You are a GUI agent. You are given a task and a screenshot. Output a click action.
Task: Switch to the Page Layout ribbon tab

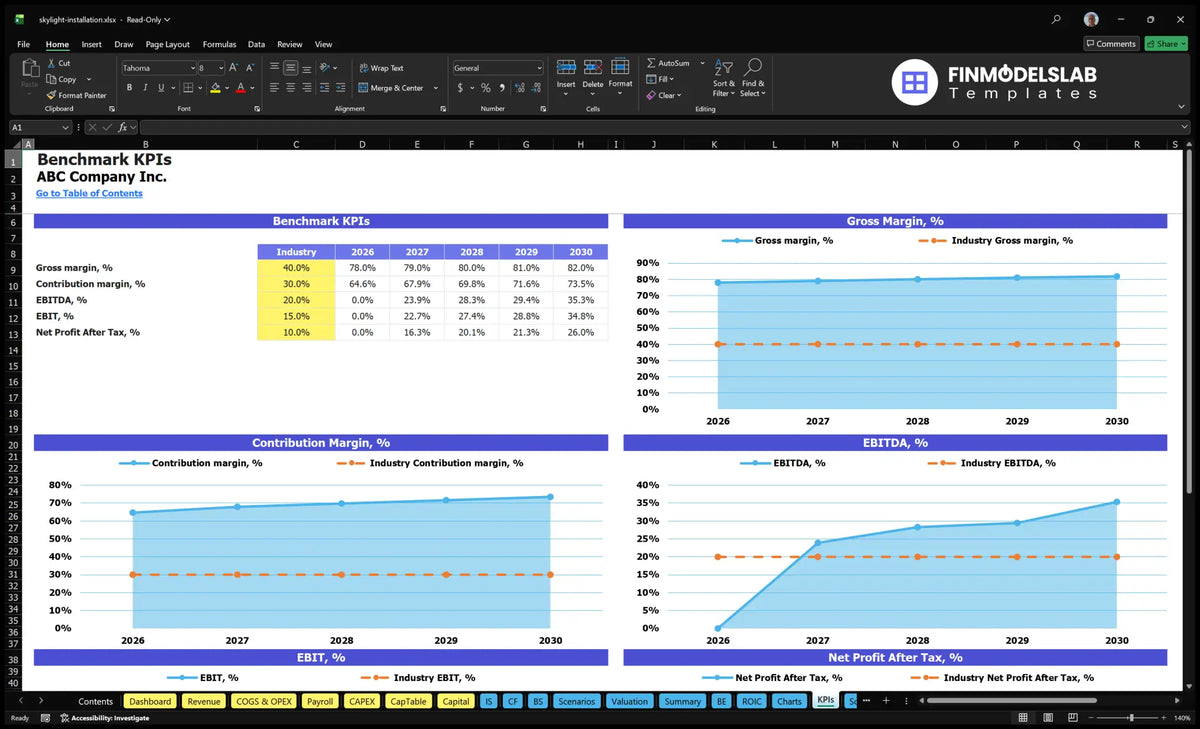tap(167, 44)
